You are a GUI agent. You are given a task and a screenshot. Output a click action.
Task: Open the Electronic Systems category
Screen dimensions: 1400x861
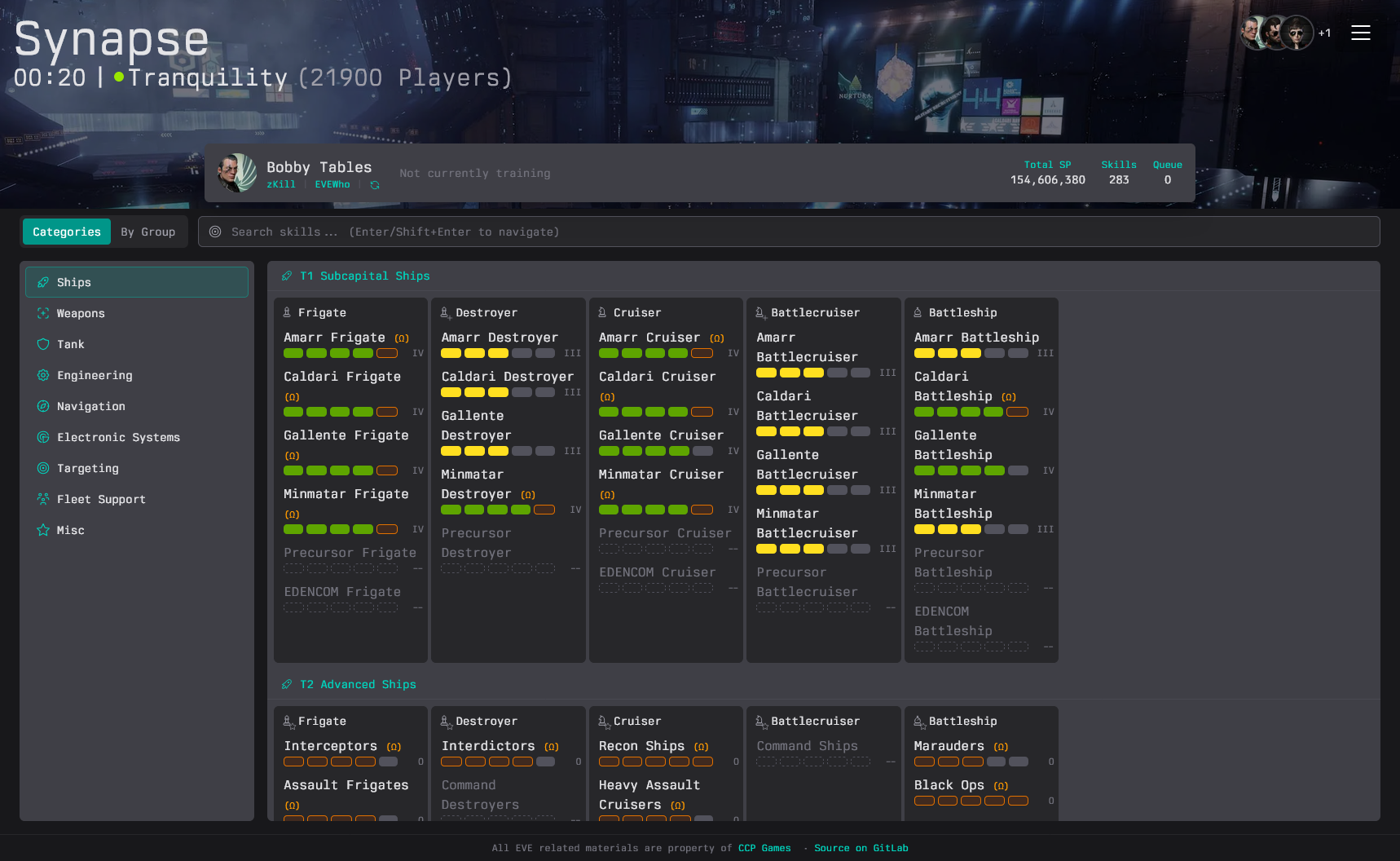(137, 437)
